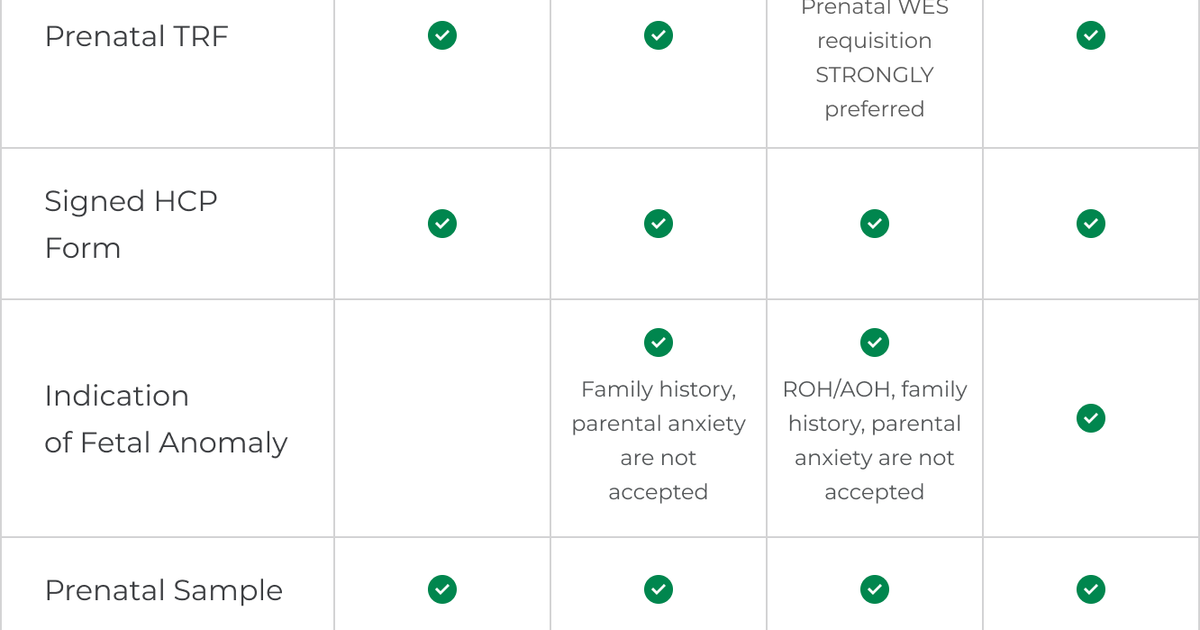
Task: Click the last check mark in Signed HCP Form row
Action: click(x=1091, y=223)
